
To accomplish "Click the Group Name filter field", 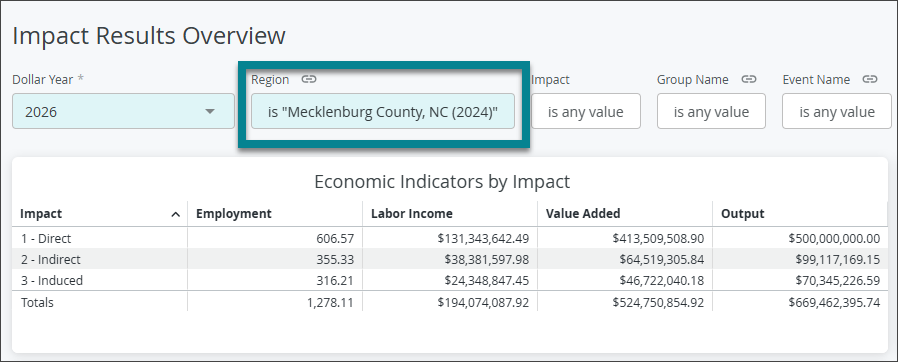I will [x=711, y=111].
